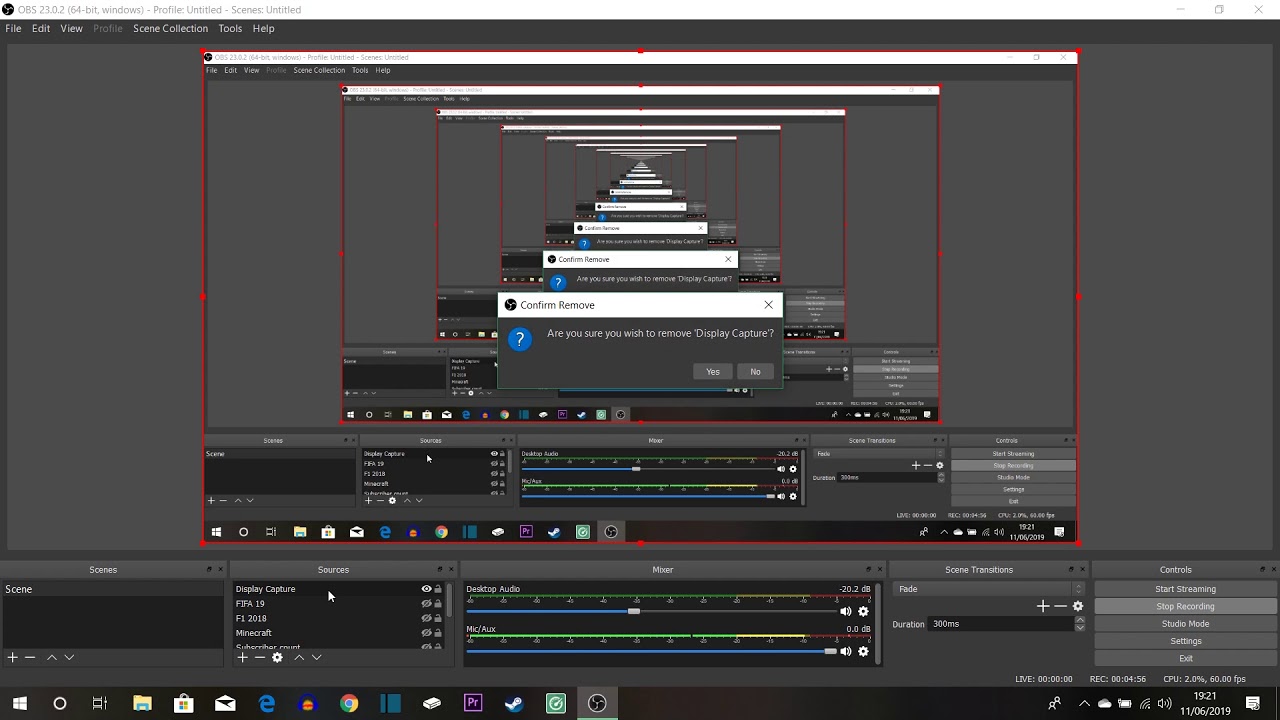Open File menu in the main OBS menu bar
Viewport: 1280px width, 720px height.
[x=13, y=28]
